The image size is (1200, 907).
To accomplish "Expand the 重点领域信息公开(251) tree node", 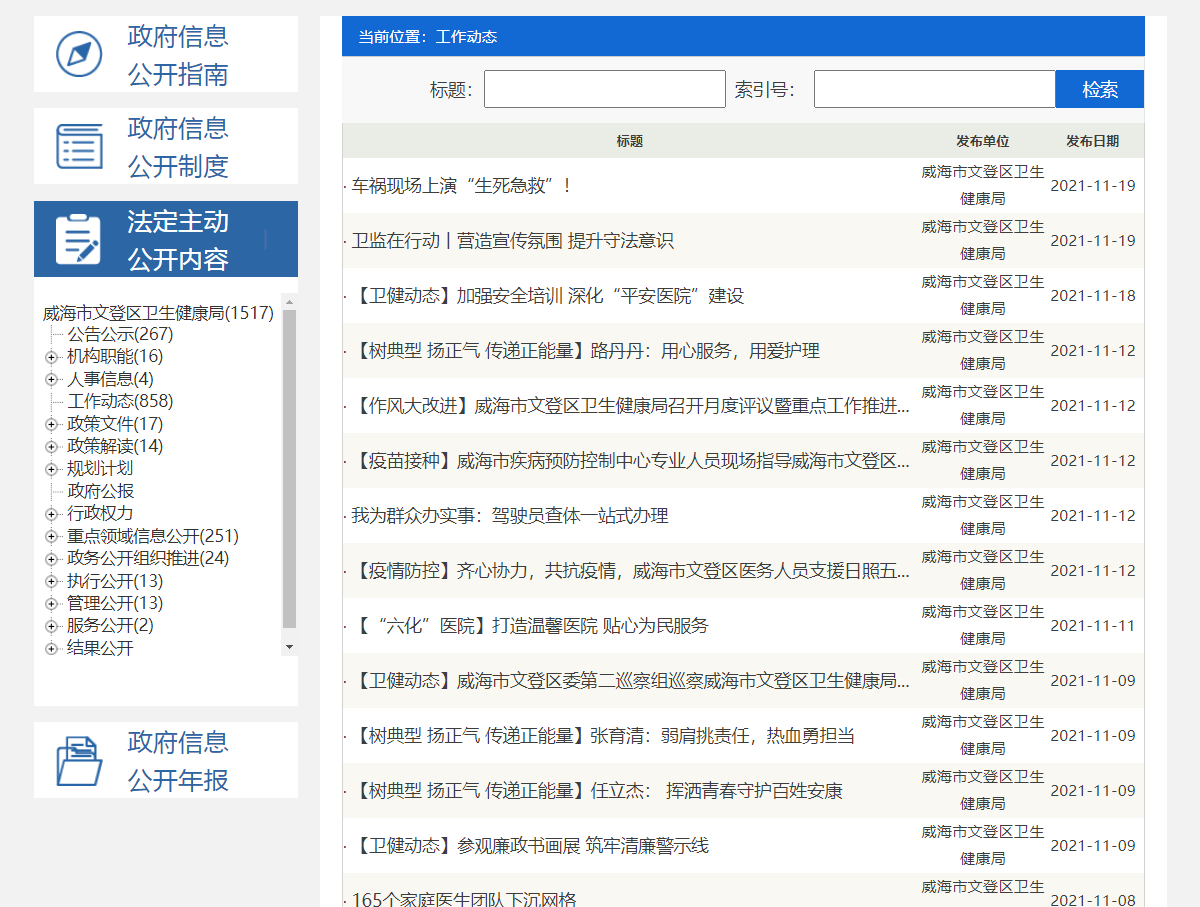I will [52, 537].
